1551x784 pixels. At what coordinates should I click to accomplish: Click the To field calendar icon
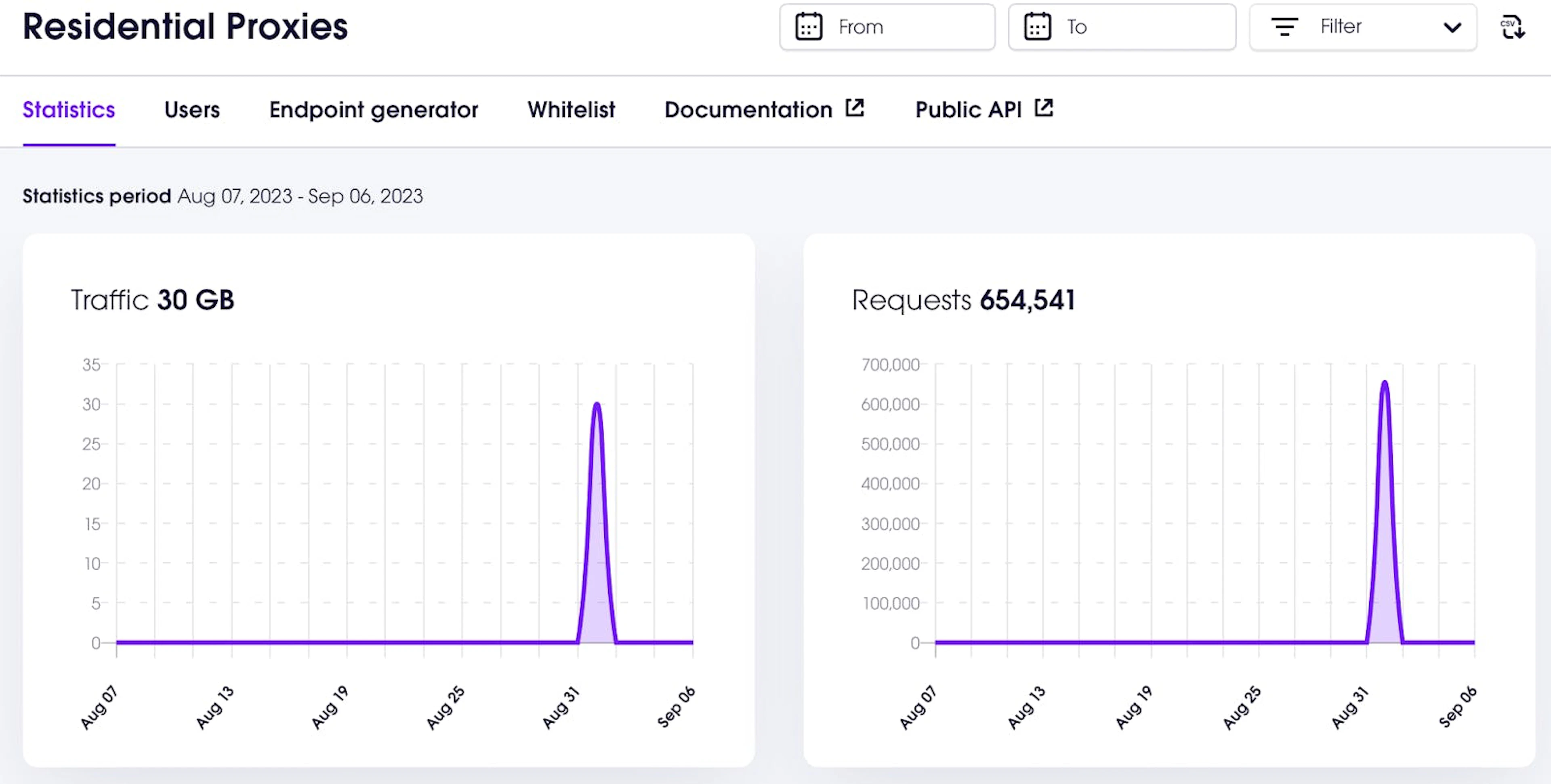coord(1037,27)
